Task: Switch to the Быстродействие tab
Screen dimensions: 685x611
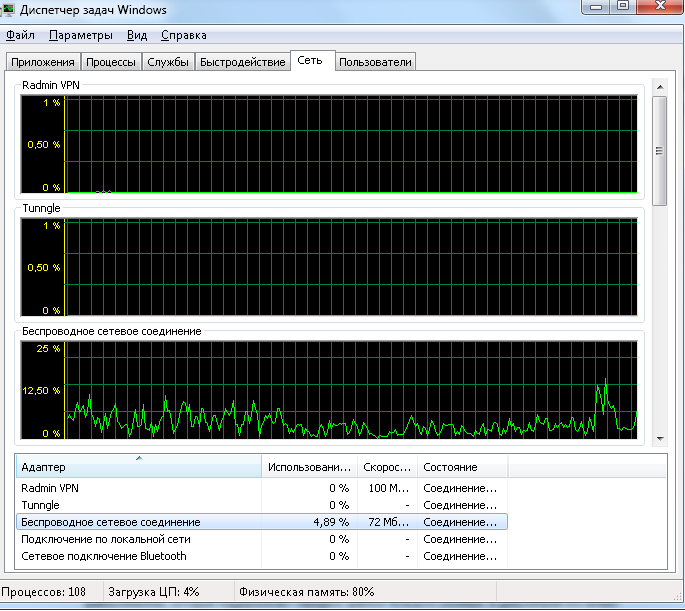Action: (242, 62)
